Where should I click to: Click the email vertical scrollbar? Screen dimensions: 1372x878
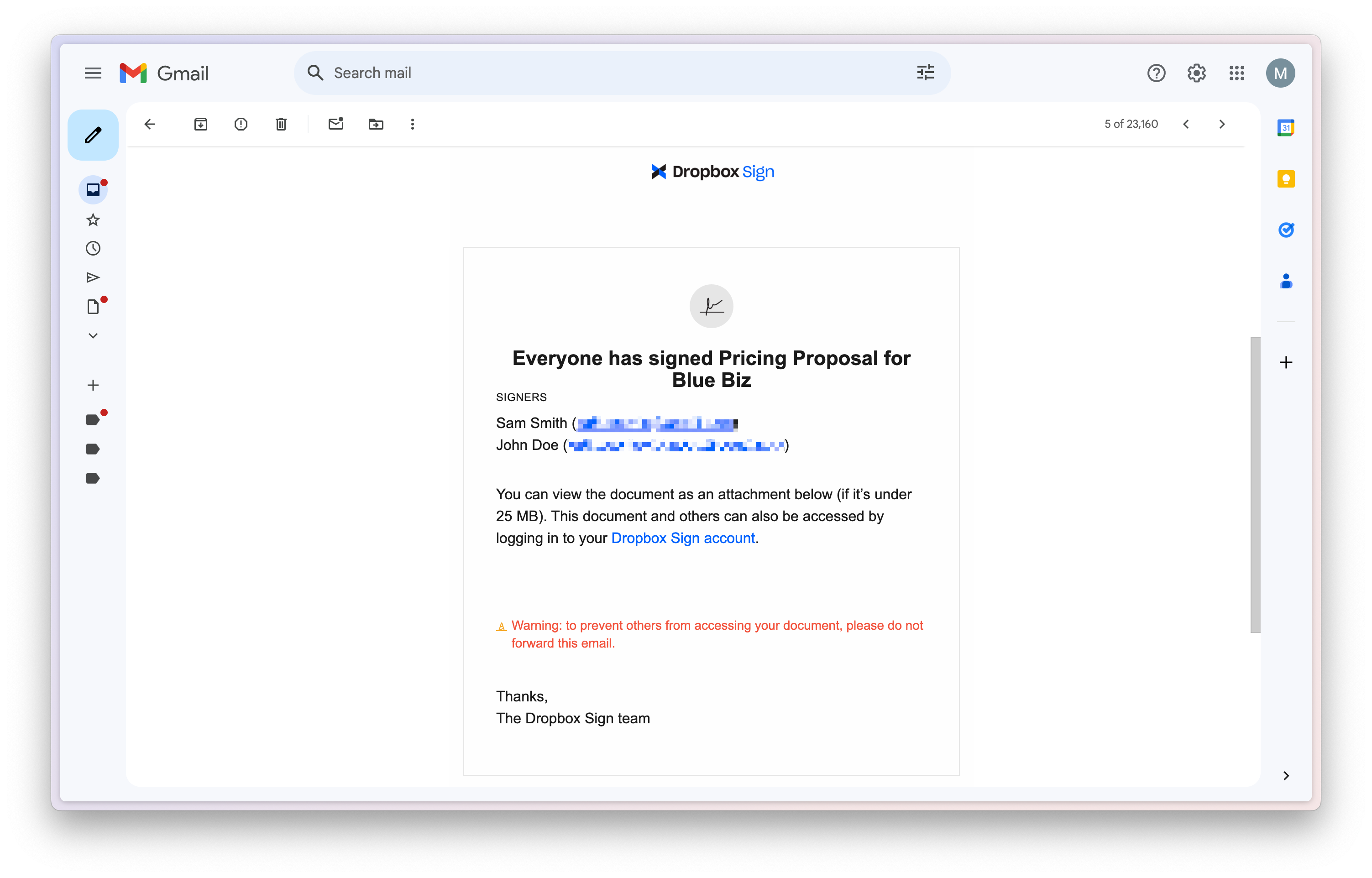pos(1255,485)
